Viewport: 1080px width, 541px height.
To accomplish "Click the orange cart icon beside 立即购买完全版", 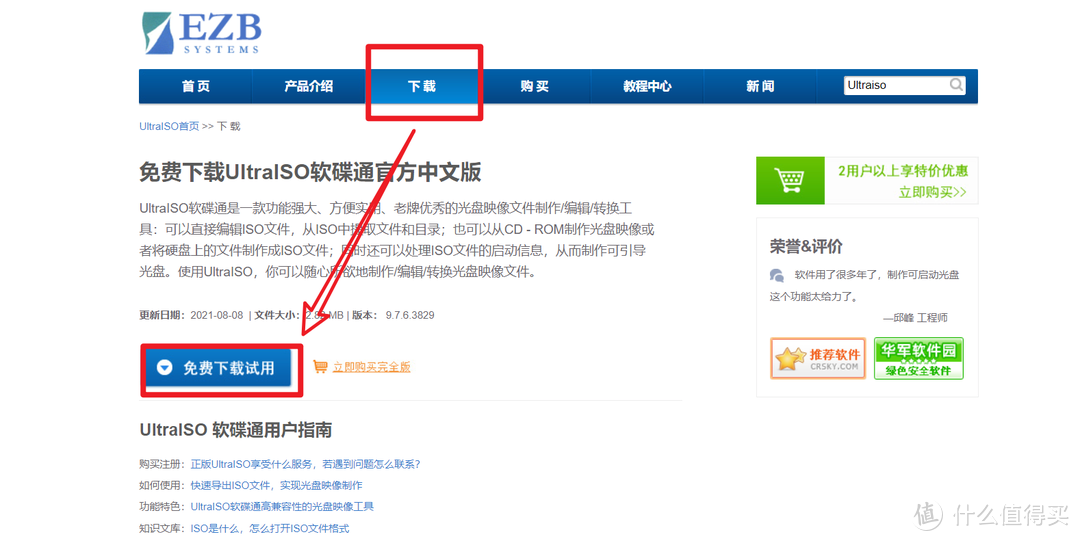I will [320, 367].
